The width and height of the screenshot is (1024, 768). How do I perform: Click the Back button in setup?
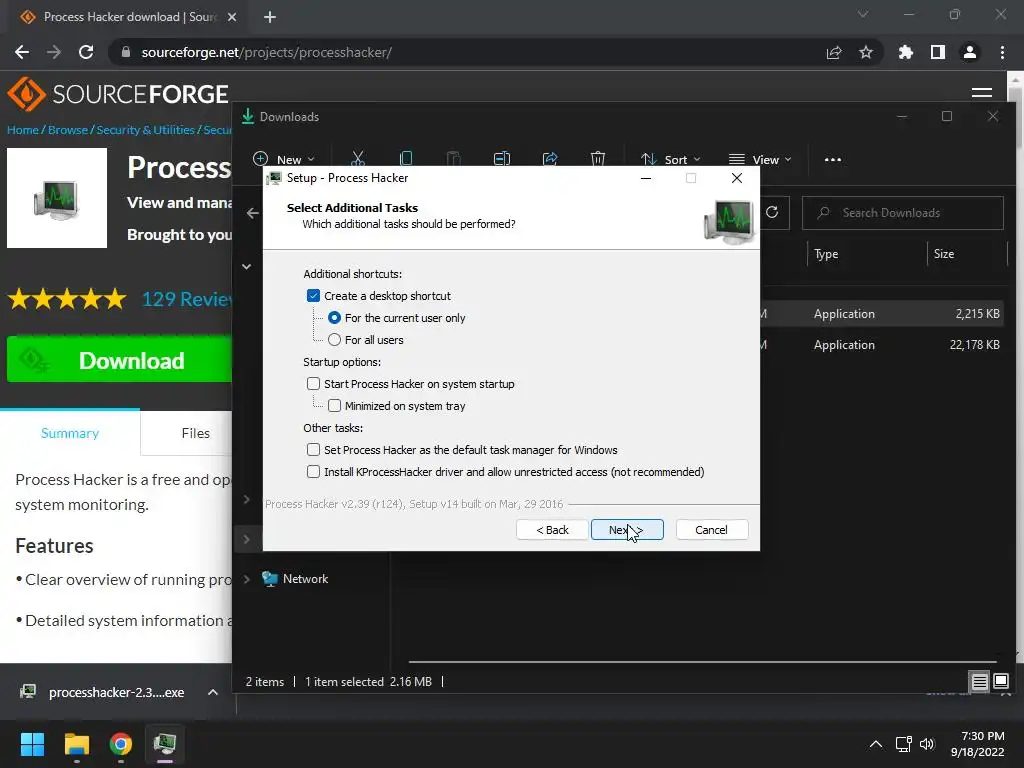click(552, 530)
